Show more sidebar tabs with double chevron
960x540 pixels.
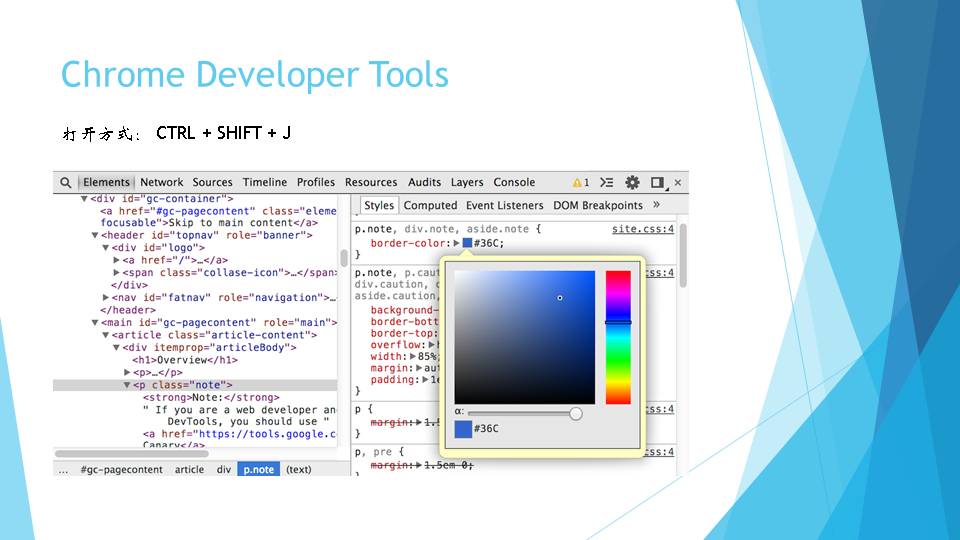(656, 205)
